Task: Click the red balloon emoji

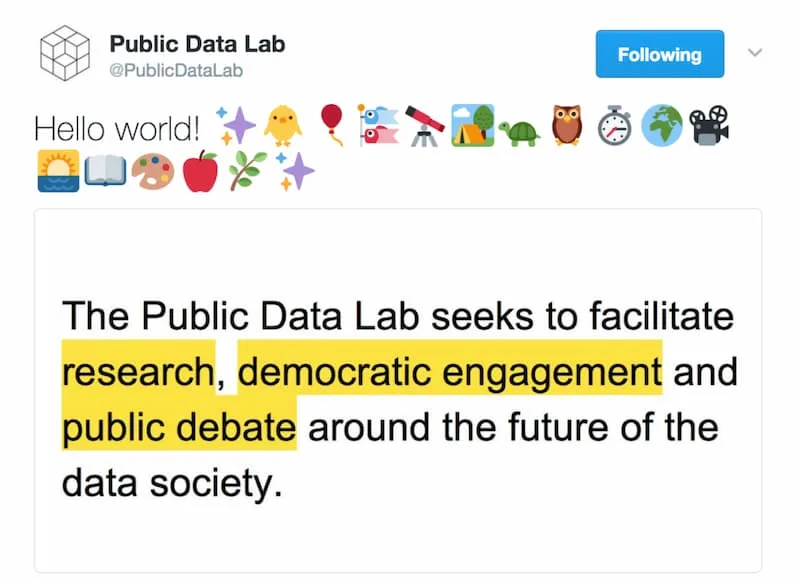Action: [331, 126]
